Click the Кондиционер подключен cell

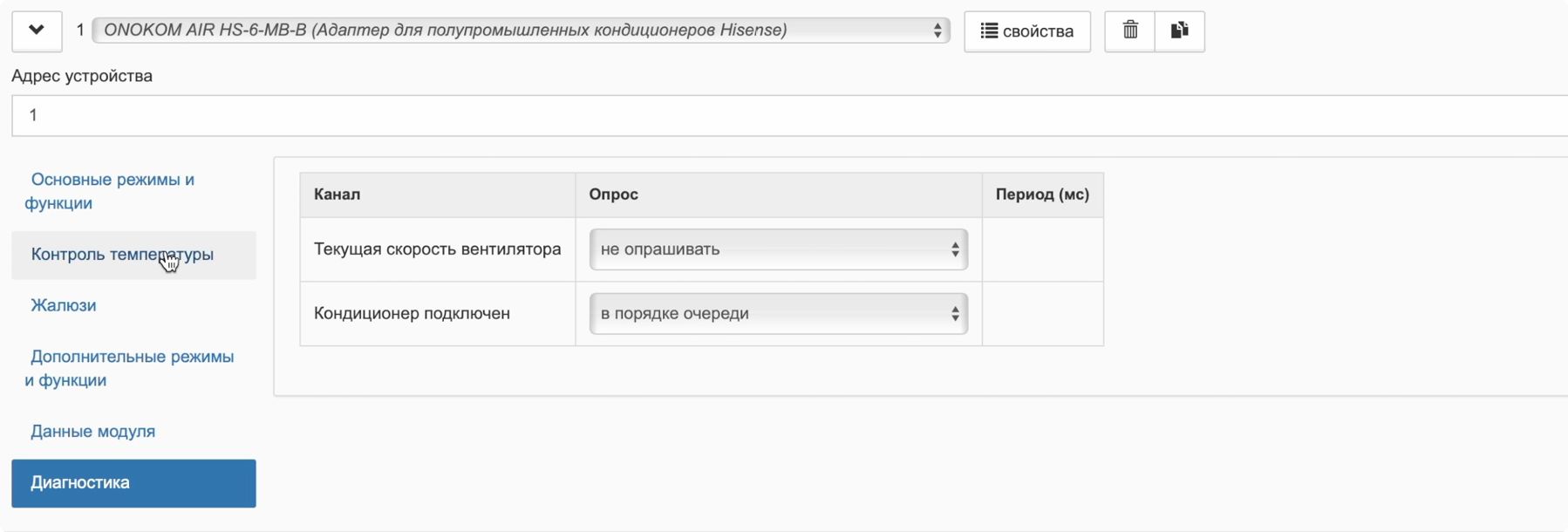point(438,314)
